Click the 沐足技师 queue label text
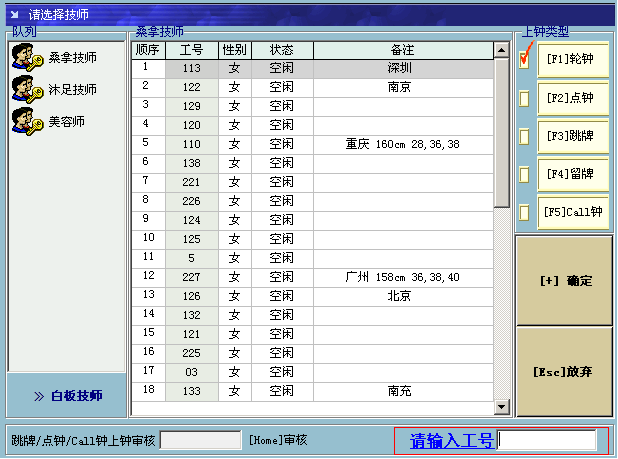The height and width of the screenshot is (459, 618). 73,90
